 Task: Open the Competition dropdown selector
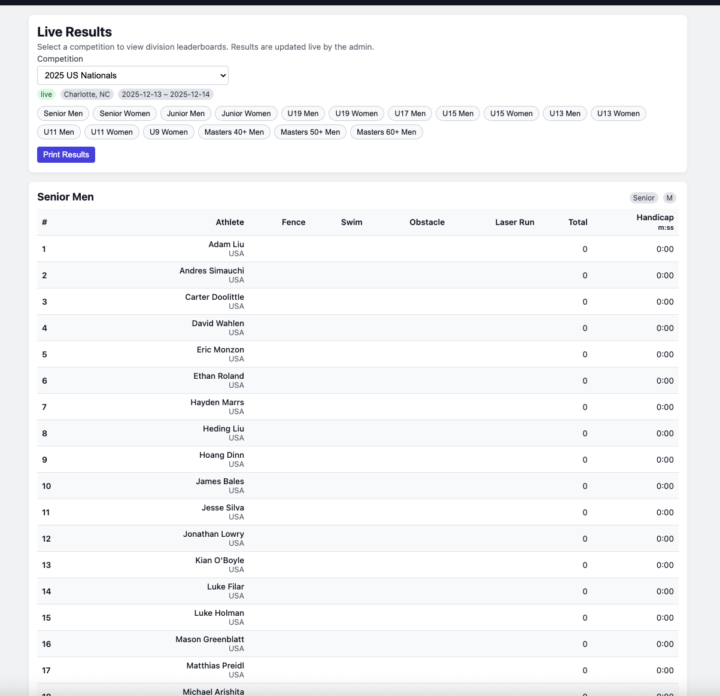(x=132, y=75)
